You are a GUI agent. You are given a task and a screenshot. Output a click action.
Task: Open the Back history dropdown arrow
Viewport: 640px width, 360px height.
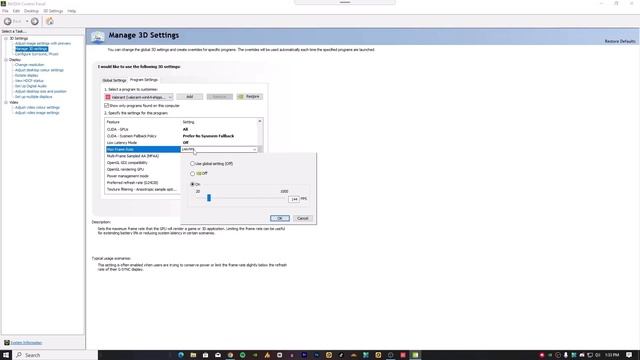pos(27,21)
